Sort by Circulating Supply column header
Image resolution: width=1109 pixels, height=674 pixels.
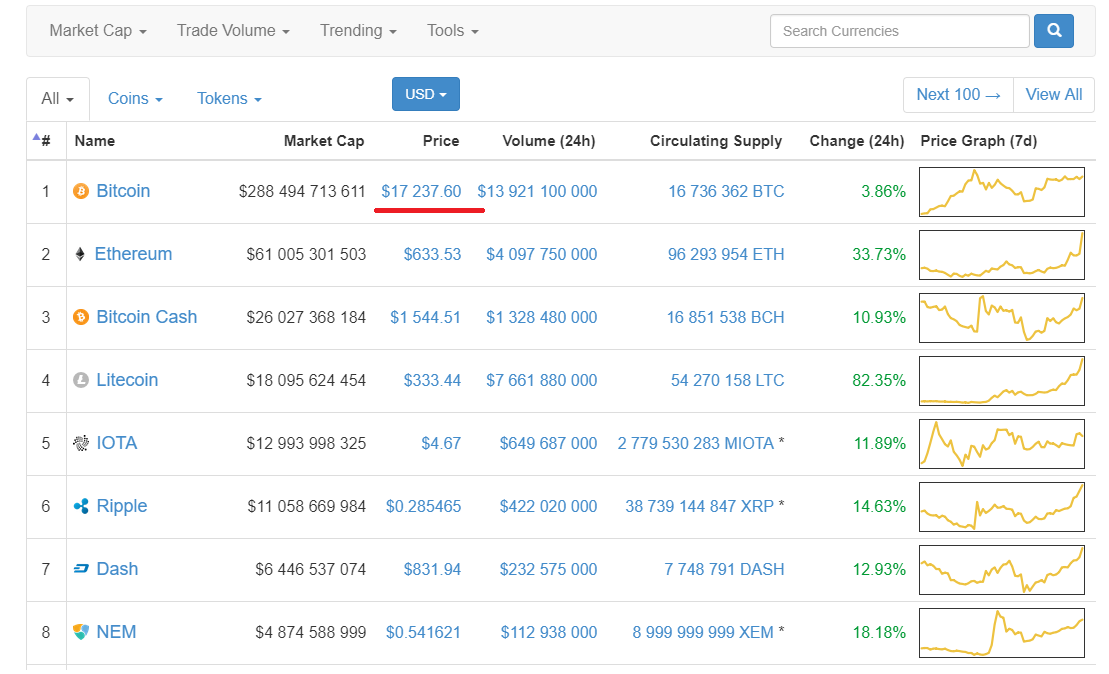pos(716,141)
